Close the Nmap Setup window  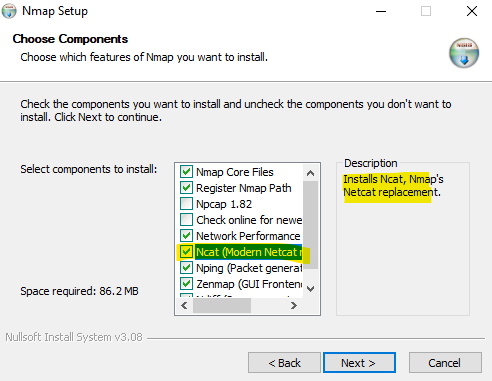[472, 11]
